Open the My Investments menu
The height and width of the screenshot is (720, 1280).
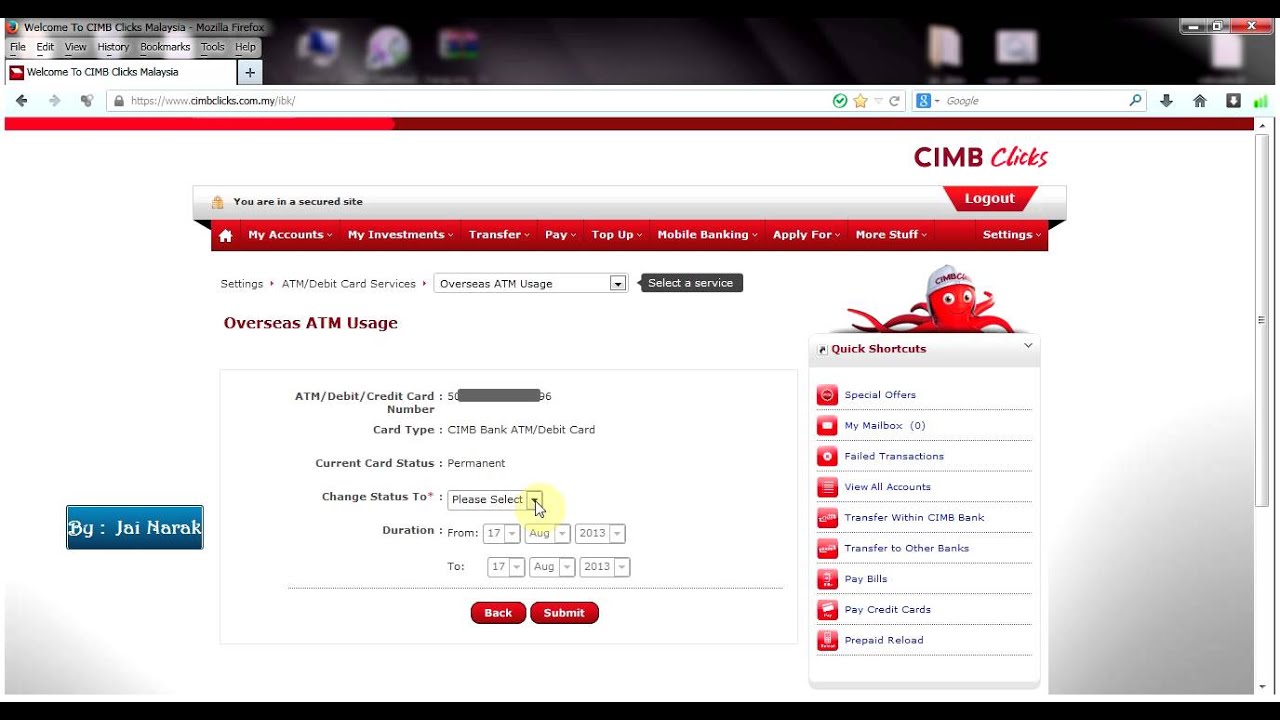tap(400, 235)
